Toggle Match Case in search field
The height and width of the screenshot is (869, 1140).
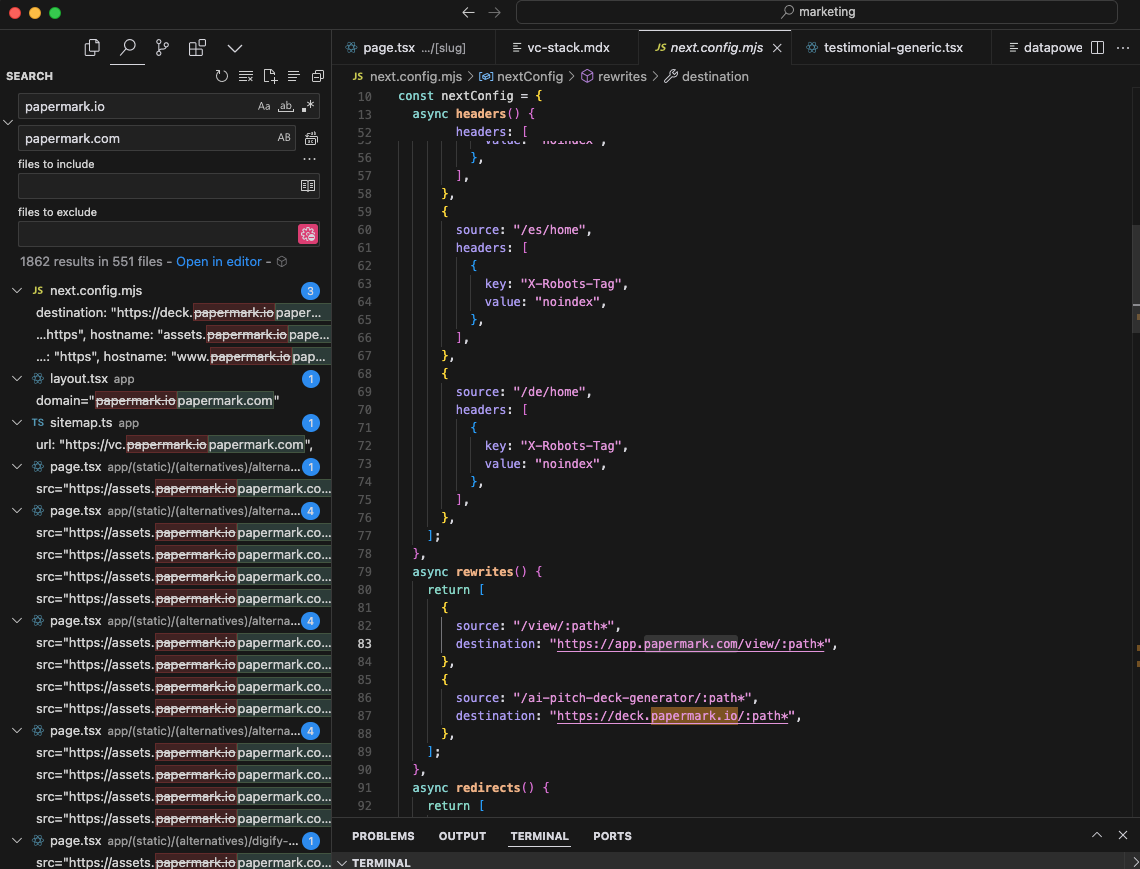(x=264, y=106)
